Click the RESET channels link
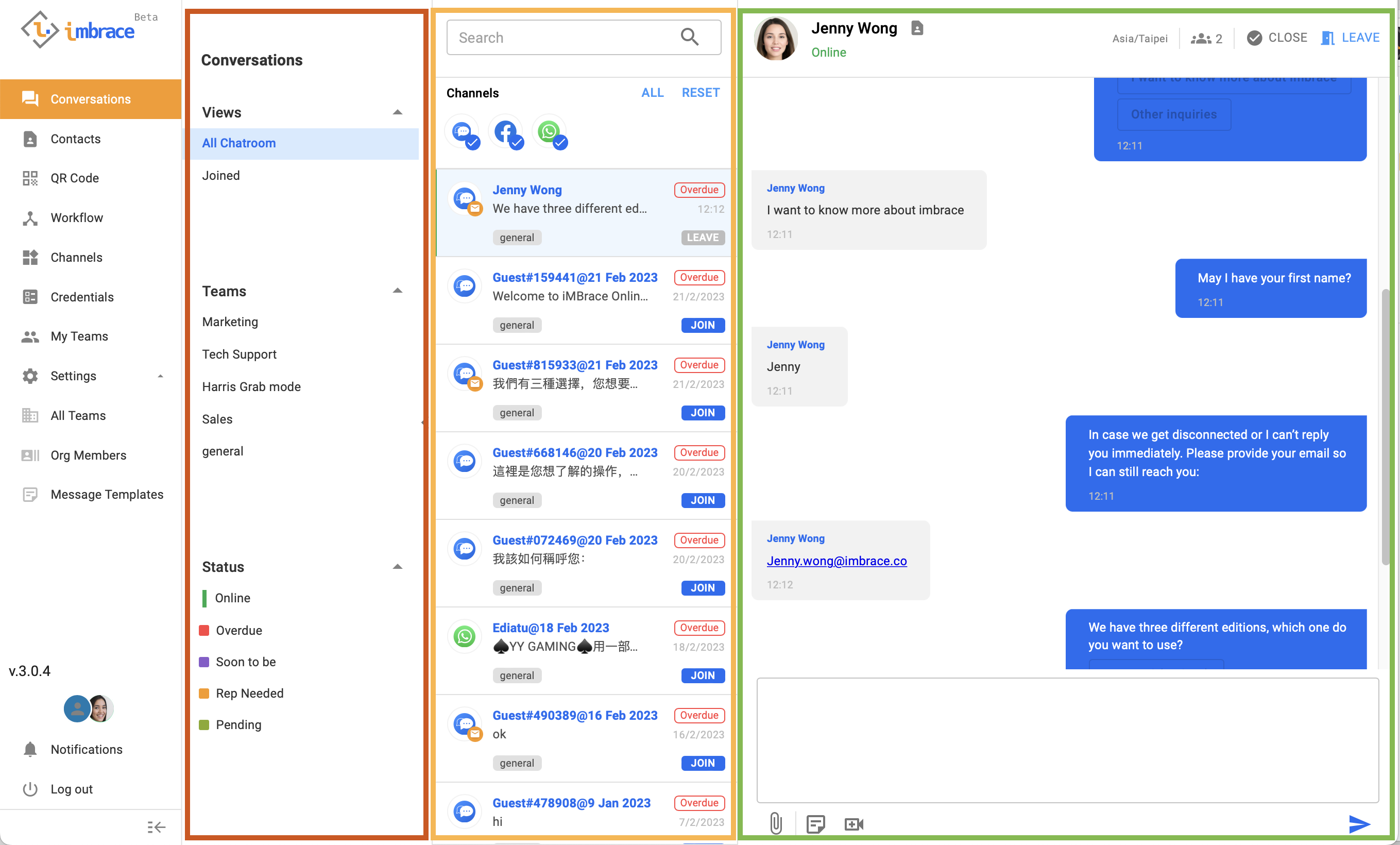Viewport: 1400px width, 845px height. pyautogui.click(x=700, y=93)
